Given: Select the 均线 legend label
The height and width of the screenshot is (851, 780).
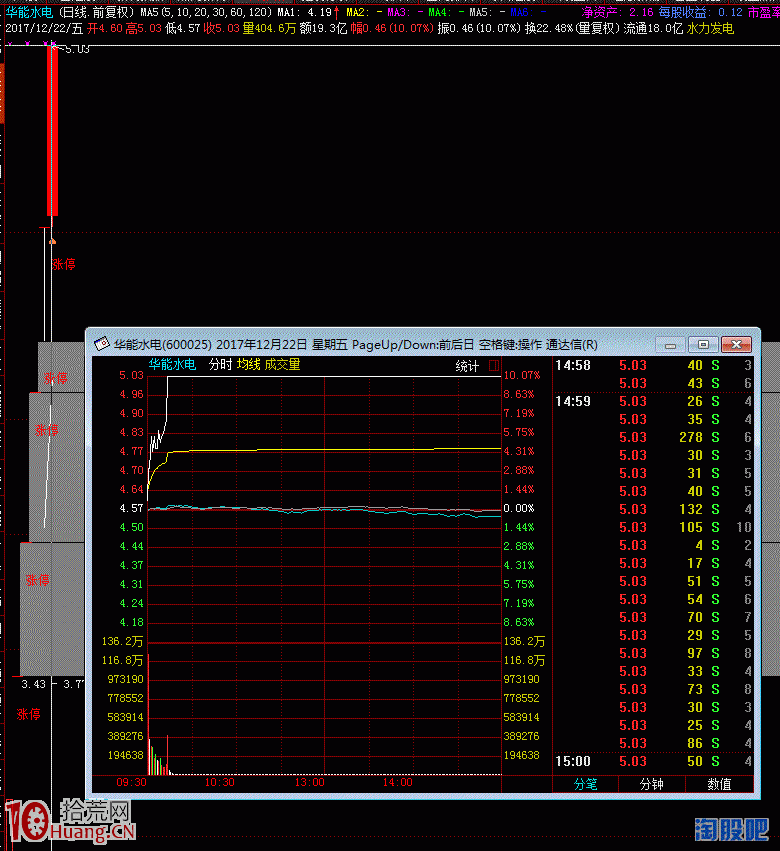Looking at the screenshot, I should pyautogui.click(x=248, y=364).
